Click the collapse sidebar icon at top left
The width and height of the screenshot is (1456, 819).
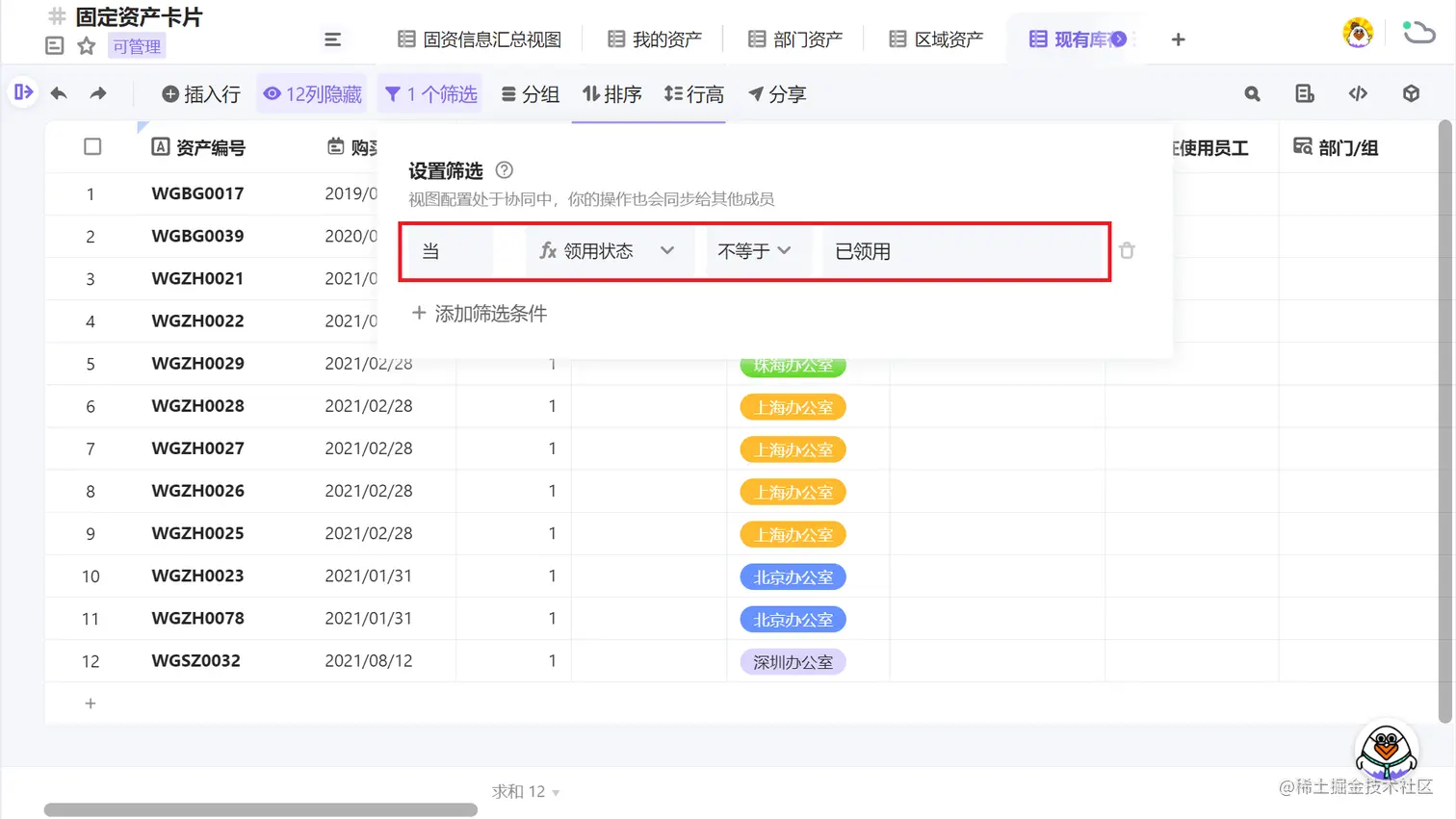[21, 92]
